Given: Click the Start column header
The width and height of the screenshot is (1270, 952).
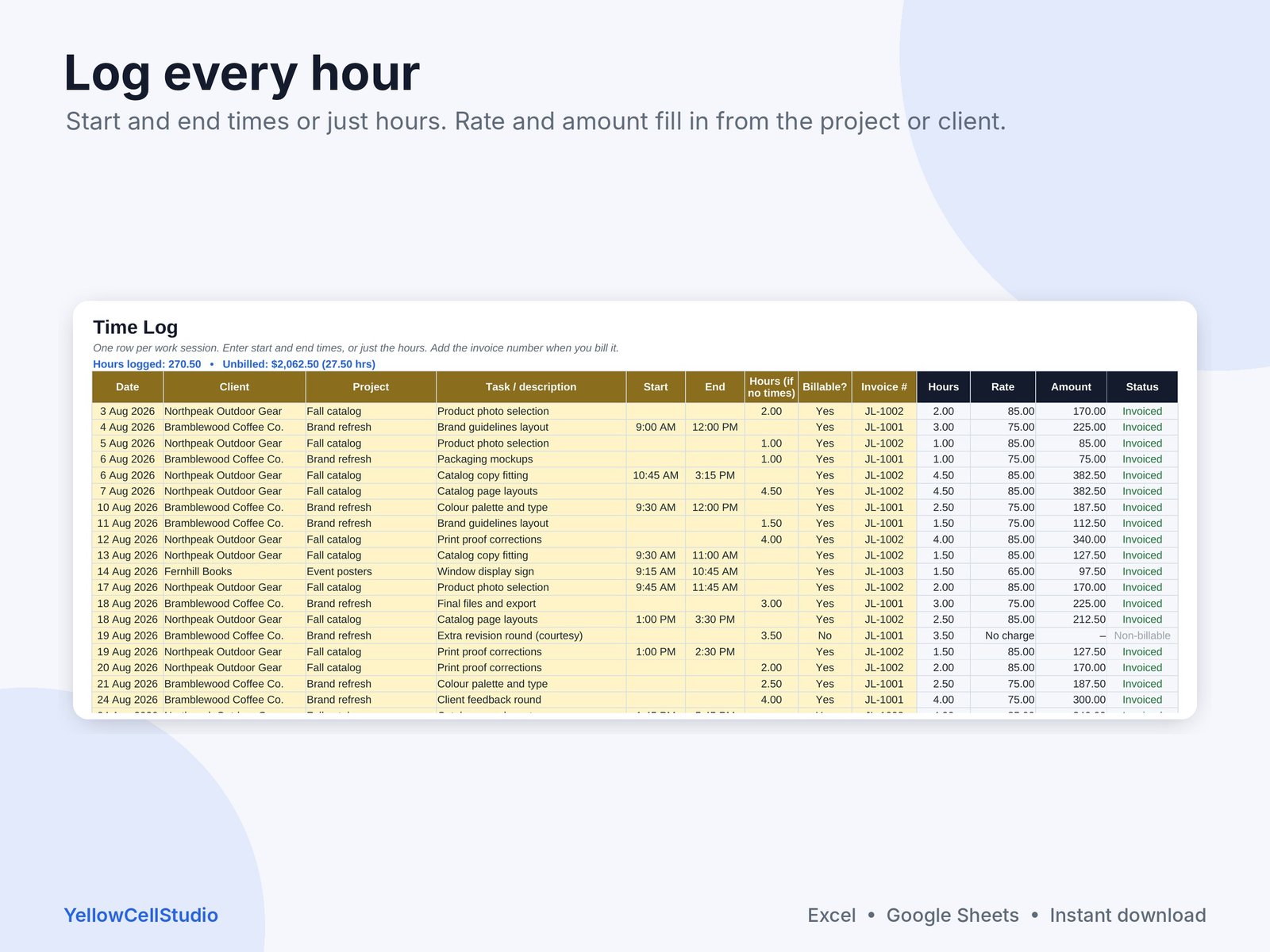Looking at the screenshot, I should click(x=656, y=387).
